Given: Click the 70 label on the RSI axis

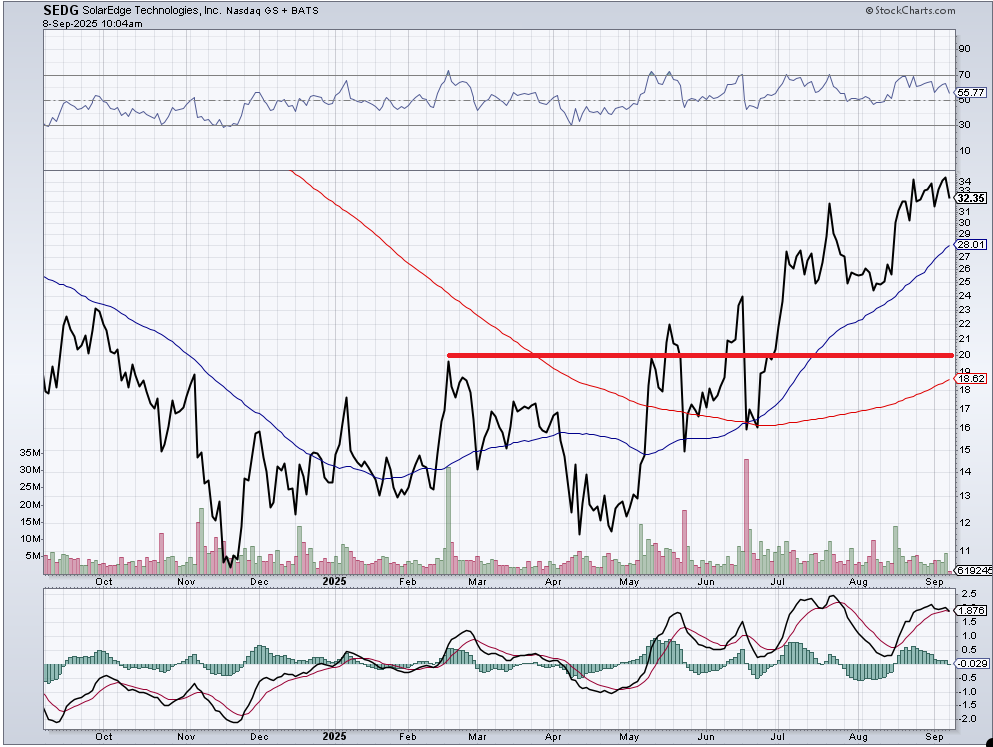Looking at the screenshot, I should point(965,75).
